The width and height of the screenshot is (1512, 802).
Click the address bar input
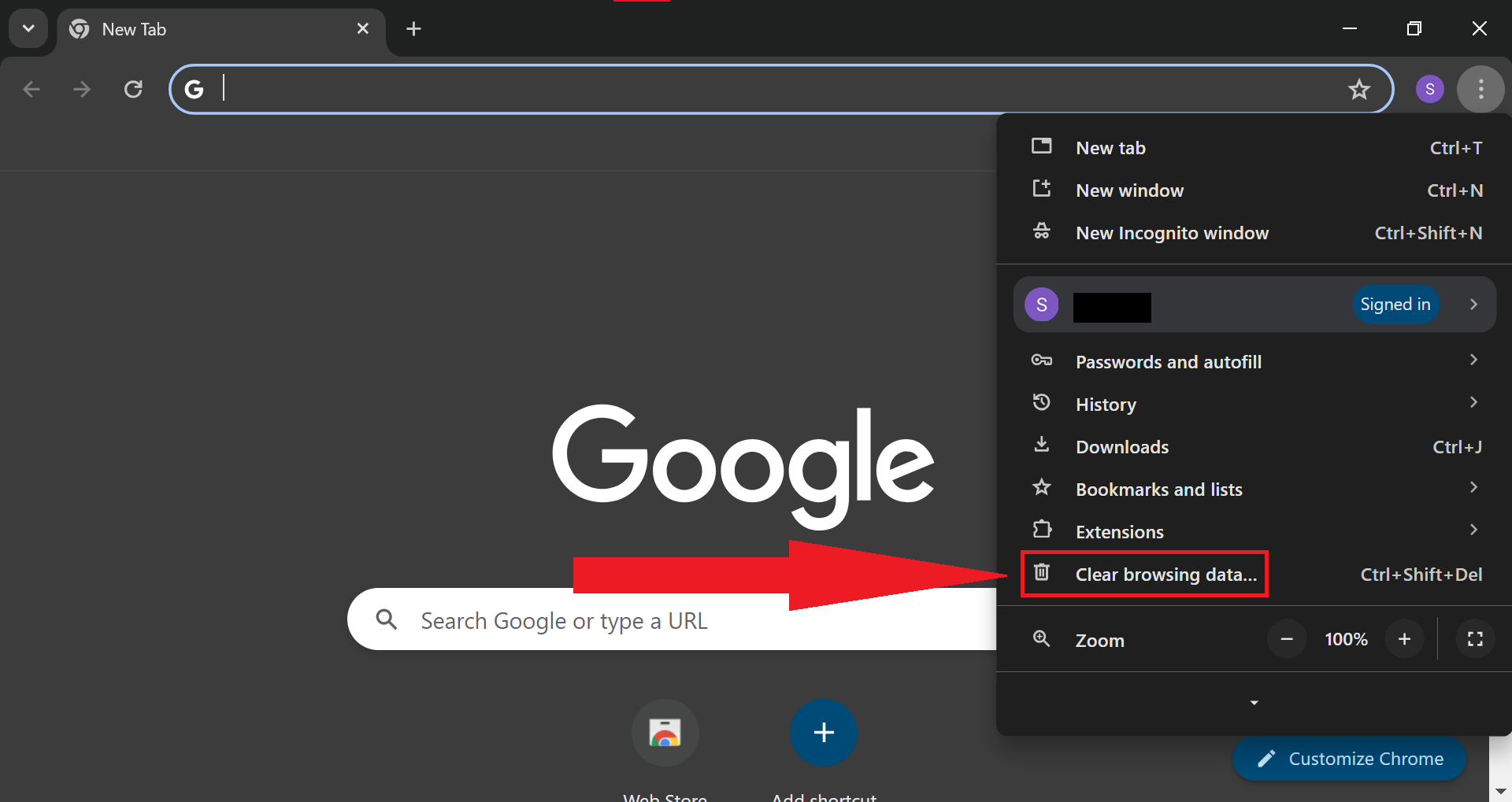pos(780,89)
